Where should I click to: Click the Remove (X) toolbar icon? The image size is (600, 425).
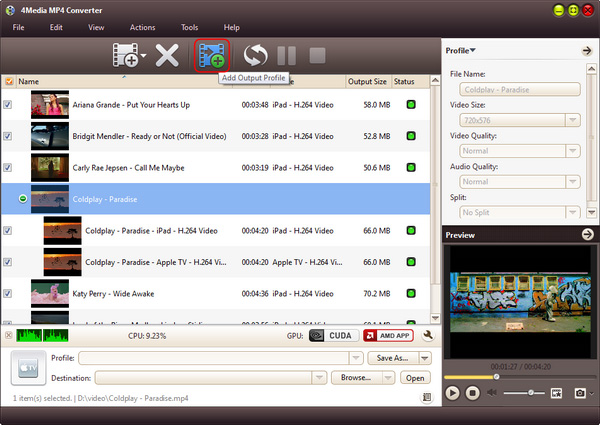[x=167, y=55]
